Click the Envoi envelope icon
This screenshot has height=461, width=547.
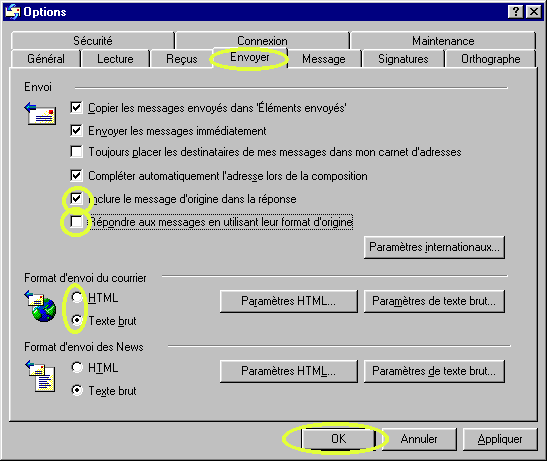click(40, 113)
